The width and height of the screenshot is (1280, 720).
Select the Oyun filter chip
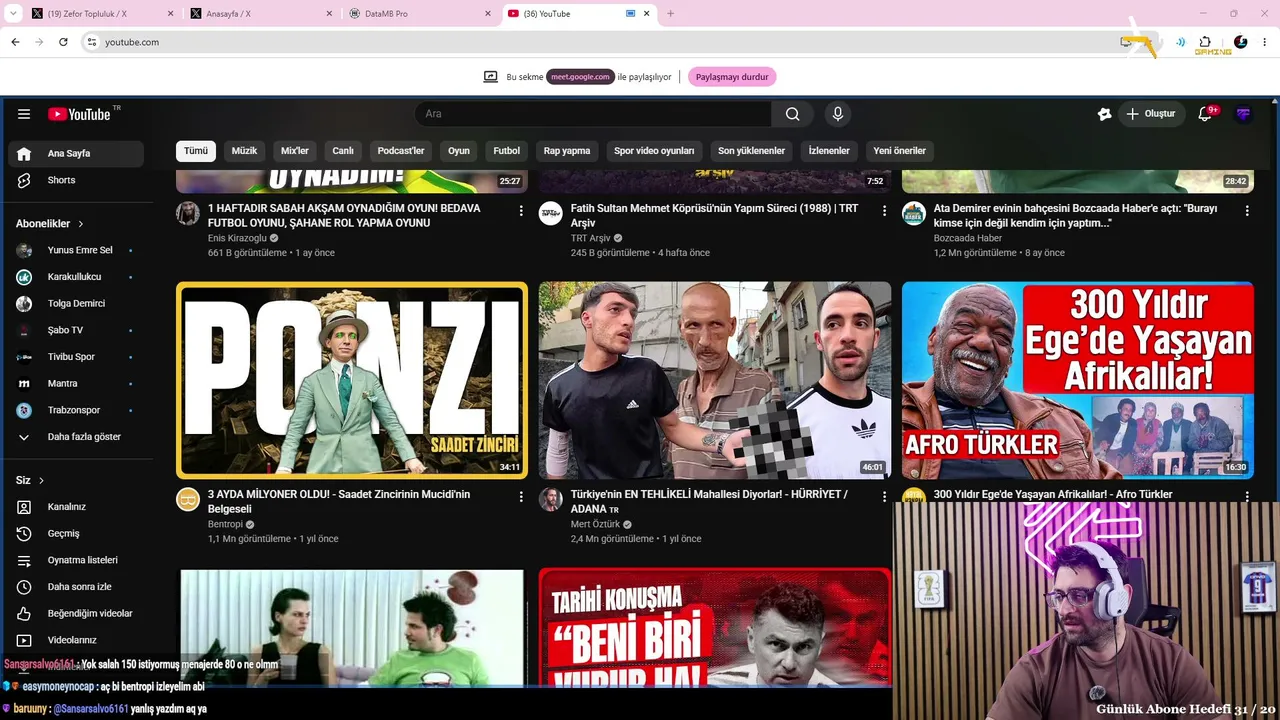point(459,151)
